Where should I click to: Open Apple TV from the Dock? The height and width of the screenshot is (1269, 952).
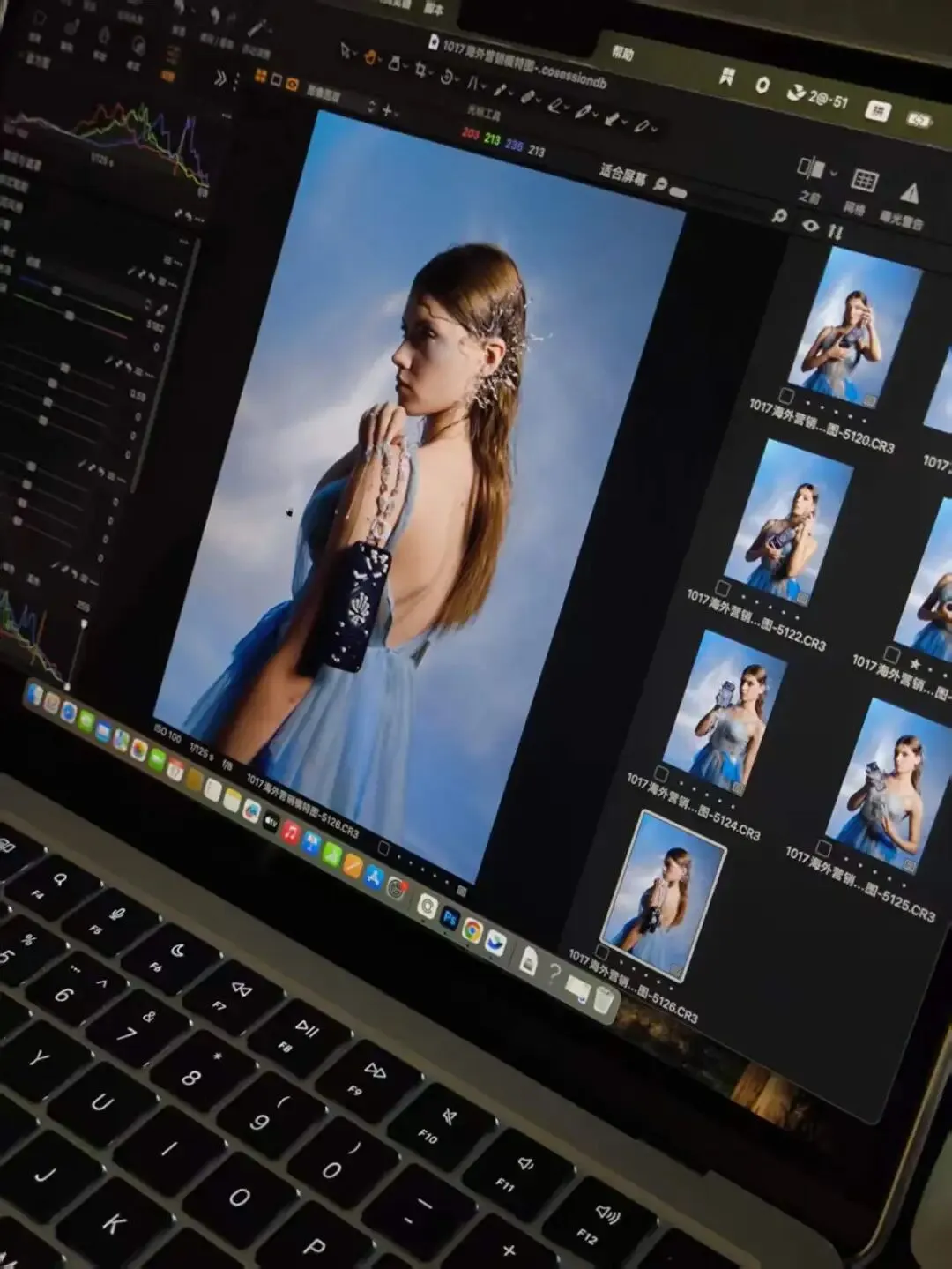[x=271, y=822]
